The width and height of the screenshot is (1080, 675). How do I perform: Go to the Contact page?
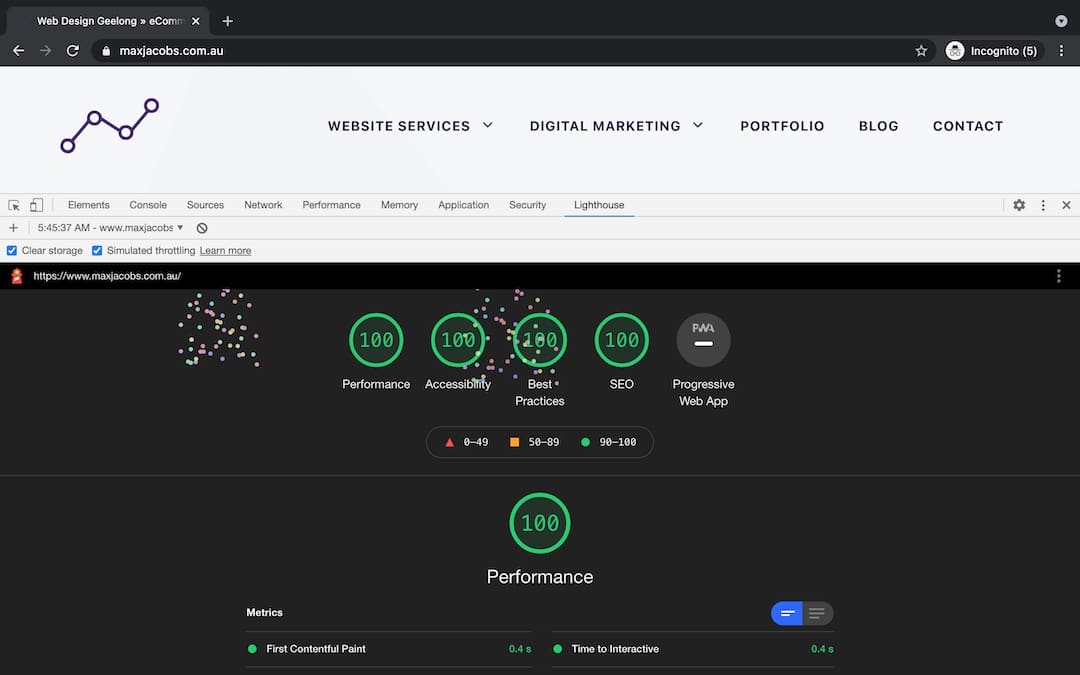(968, 126)
